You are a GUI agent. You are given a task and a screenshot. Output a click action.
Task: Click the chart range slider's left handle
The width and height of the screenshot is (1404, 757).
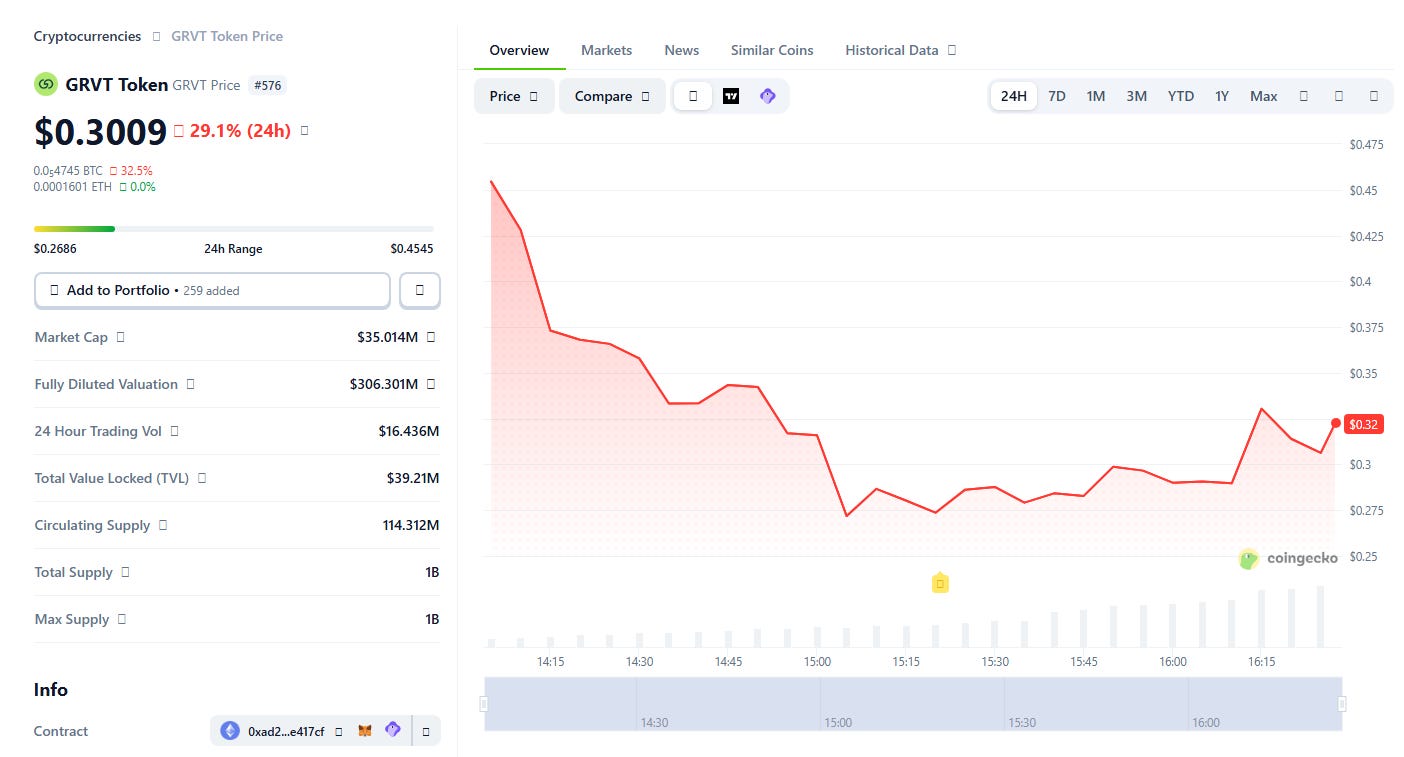coord(484,704)
